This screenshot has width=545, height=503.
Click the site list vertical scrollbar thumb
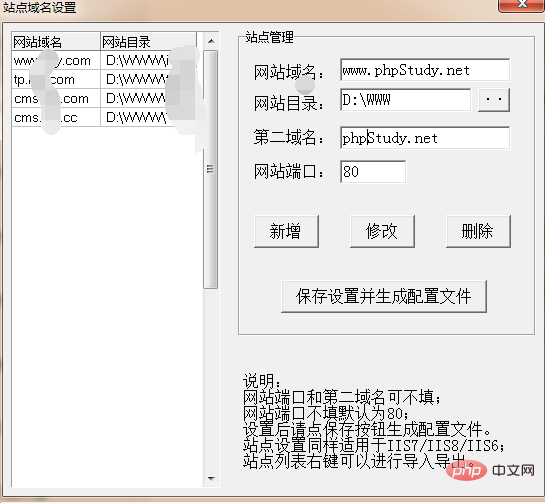tap(211, 169)
